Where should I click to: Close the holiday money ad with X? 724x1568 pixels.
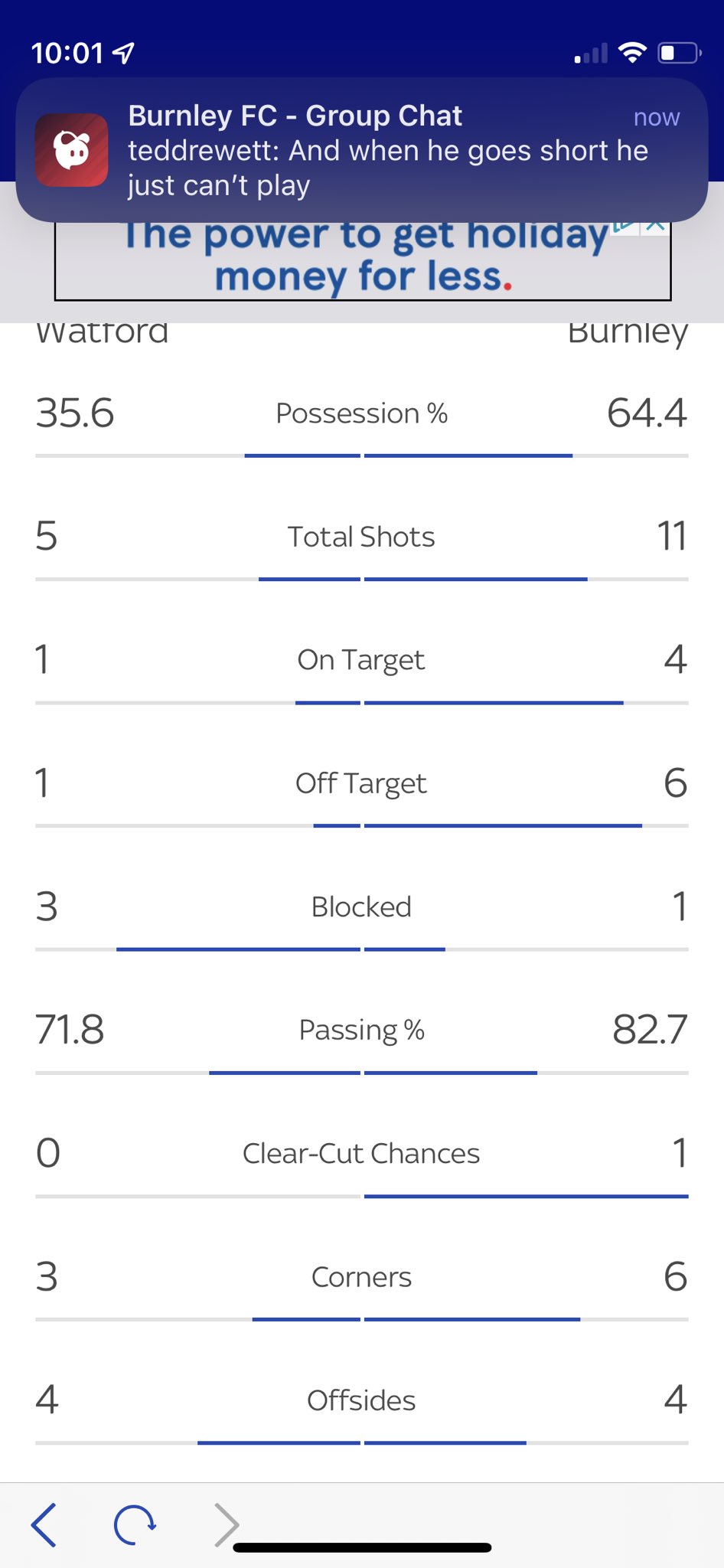tap(655, 226)
